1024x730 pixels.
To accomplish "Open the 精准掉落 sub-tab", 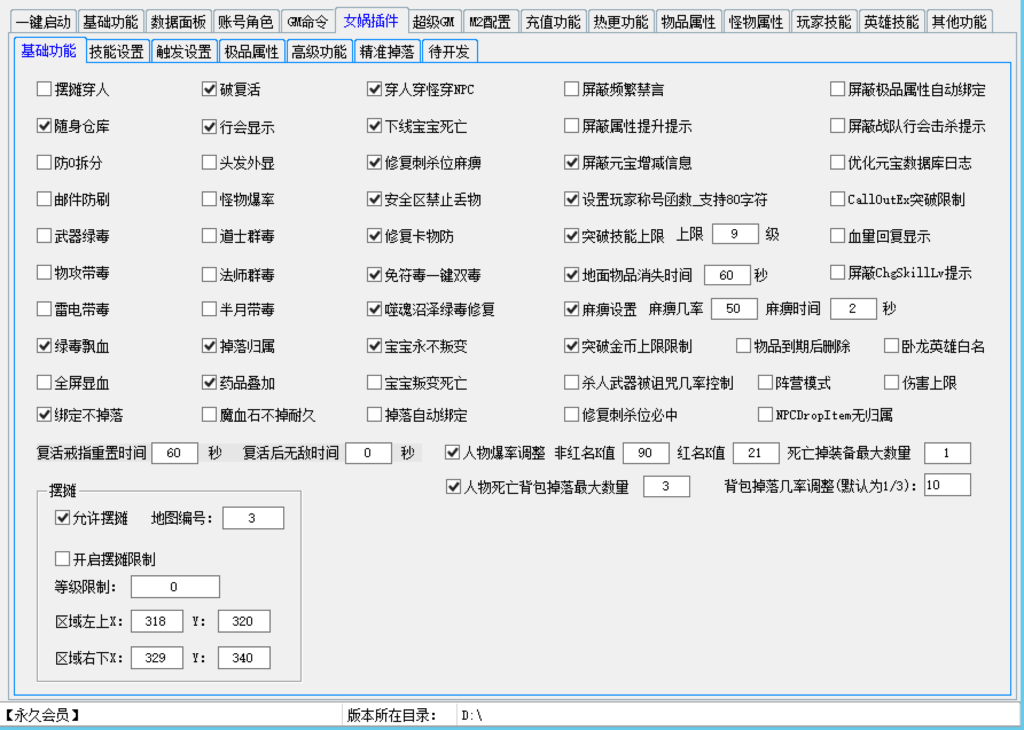I will click(x=386, y=50).
